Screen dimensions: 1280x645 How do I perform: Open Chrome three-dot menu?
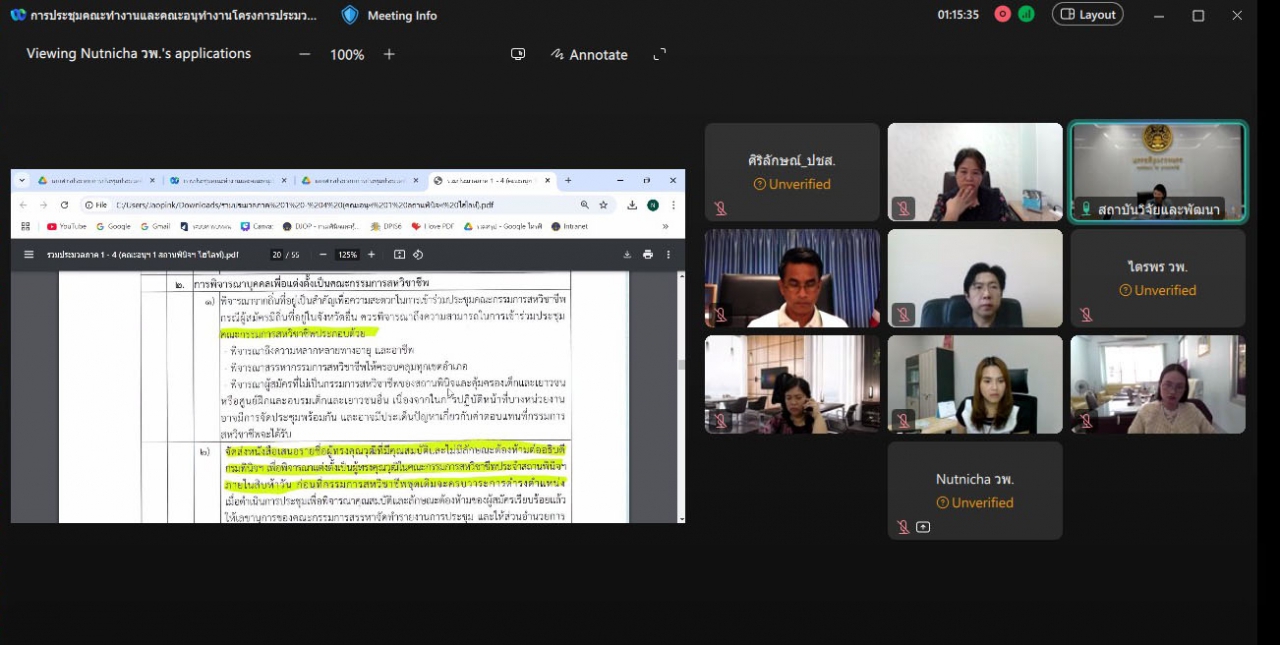click(673, 204)
